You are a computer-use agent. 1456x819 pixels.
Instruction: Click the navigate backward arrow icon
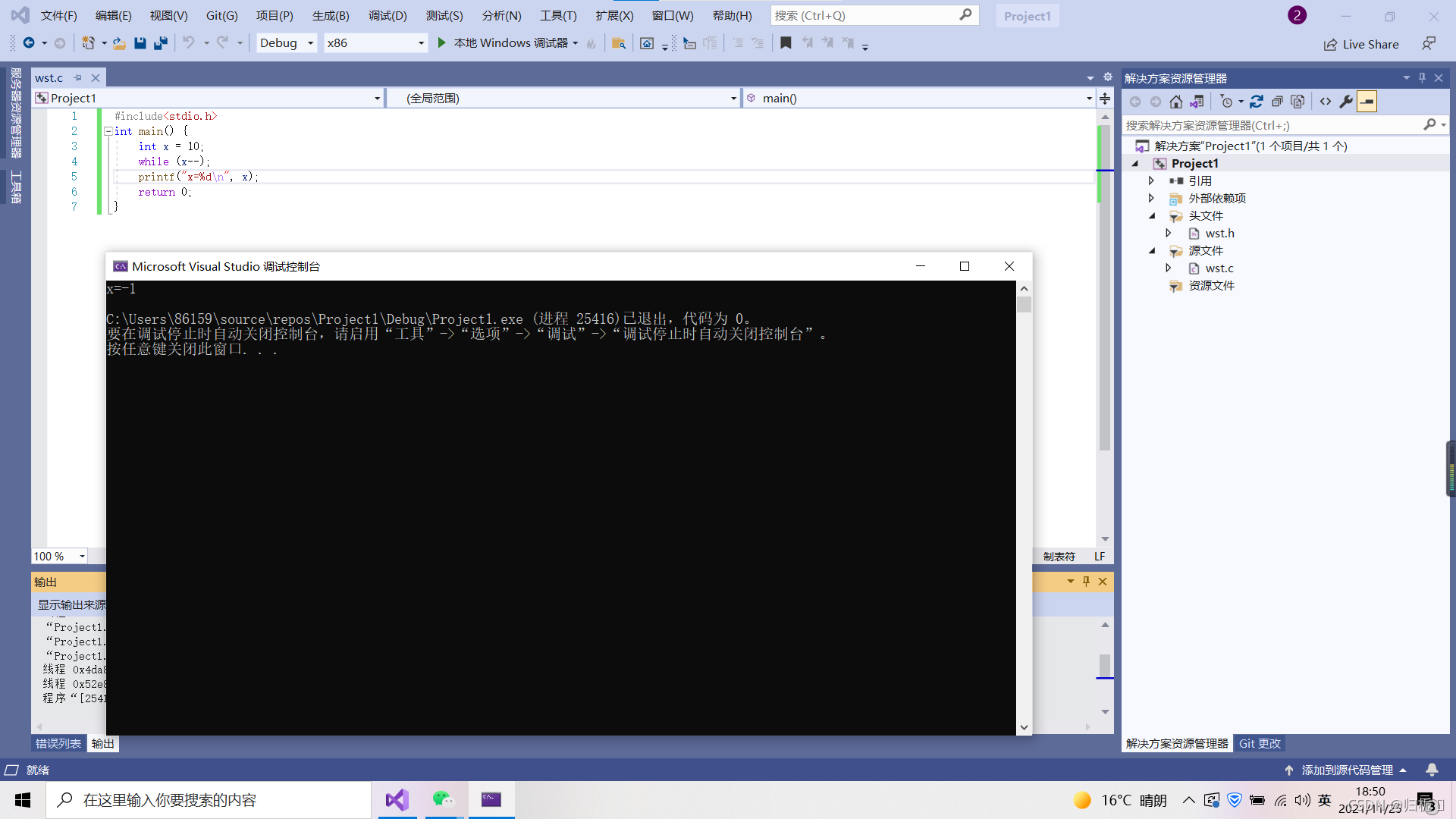(x=29, y=43)
